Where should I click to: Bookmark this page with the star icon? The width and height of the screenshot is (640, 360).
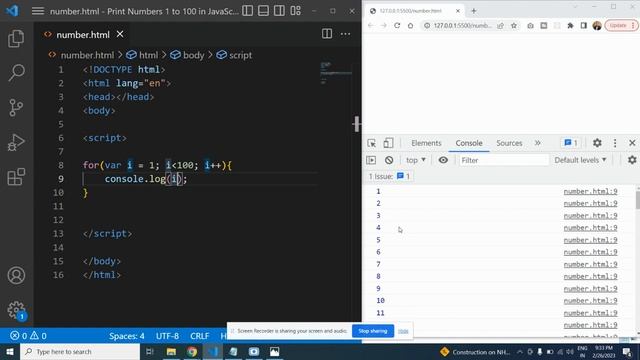pos(514,25)
